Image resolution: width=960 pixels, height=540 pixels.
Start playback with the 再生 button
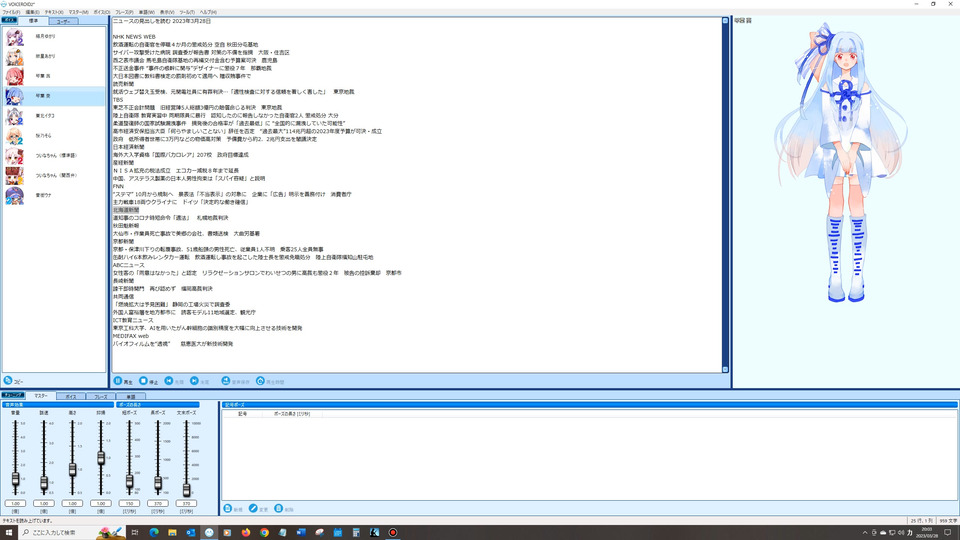point(123,381)
